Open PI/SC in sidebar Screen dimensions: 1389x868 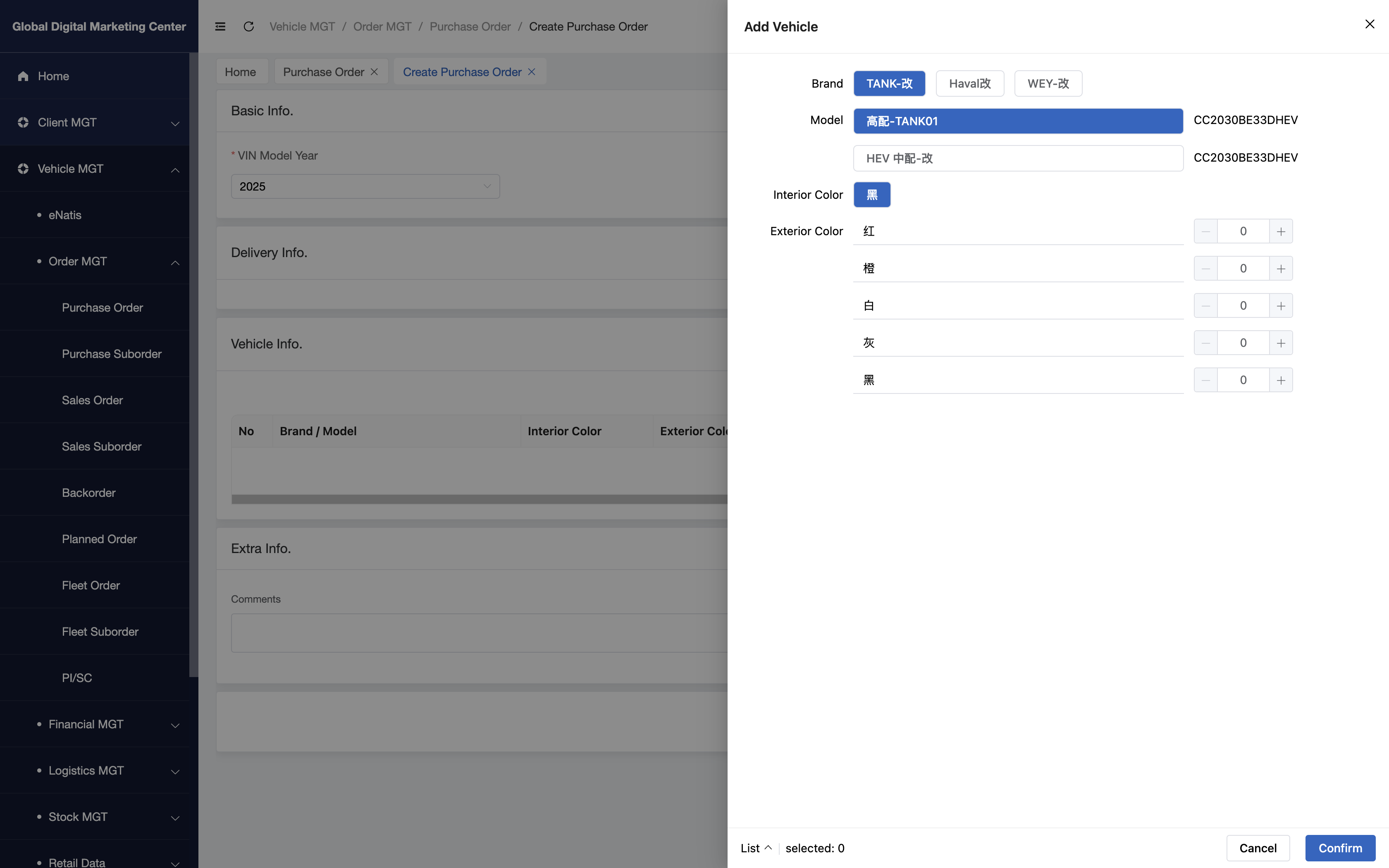[95, 679]
